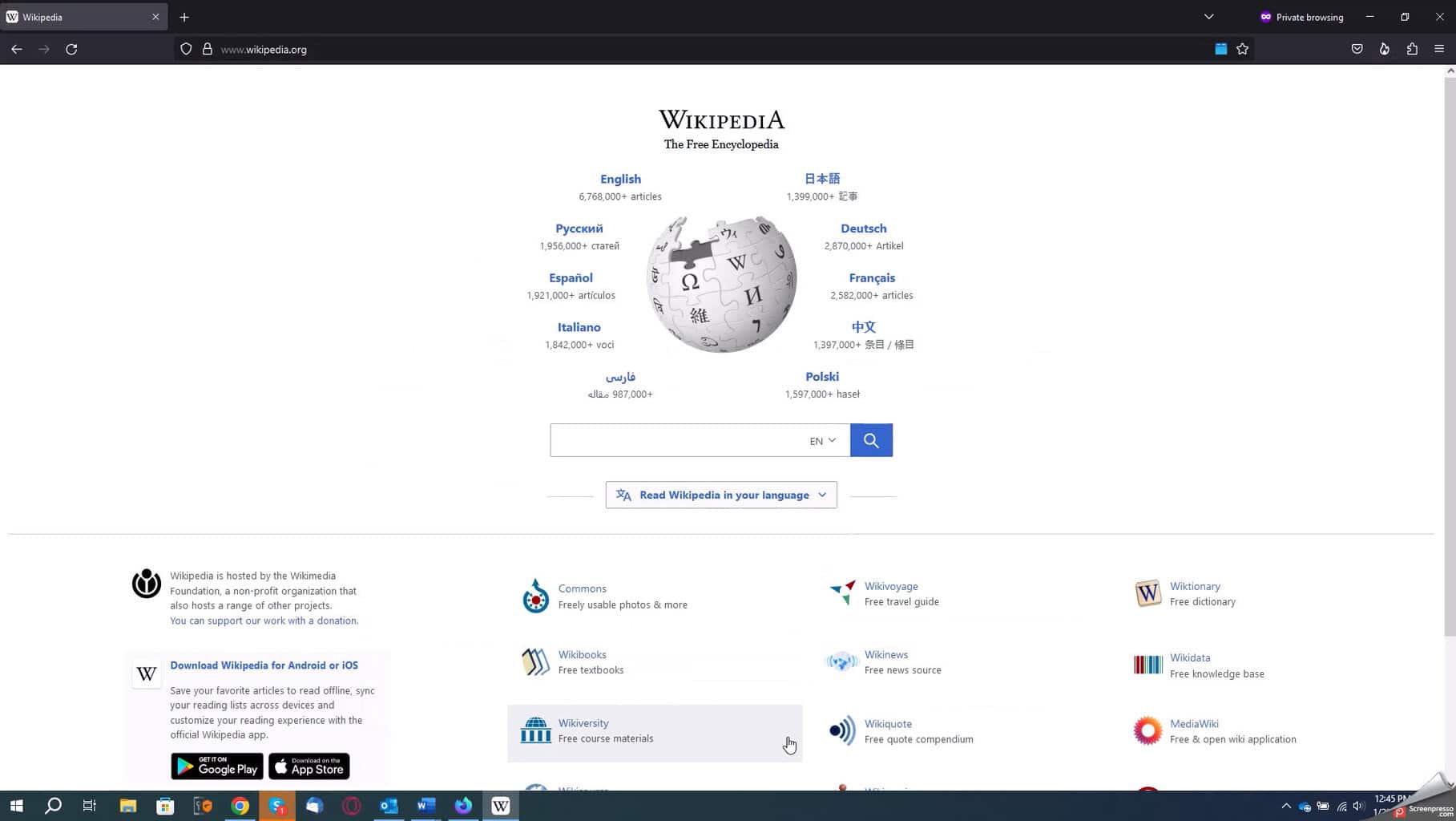The width and height of the screenshot is (1456, 821).
Task: Close the Wikipedia tab
Action: tap(155, 17)
